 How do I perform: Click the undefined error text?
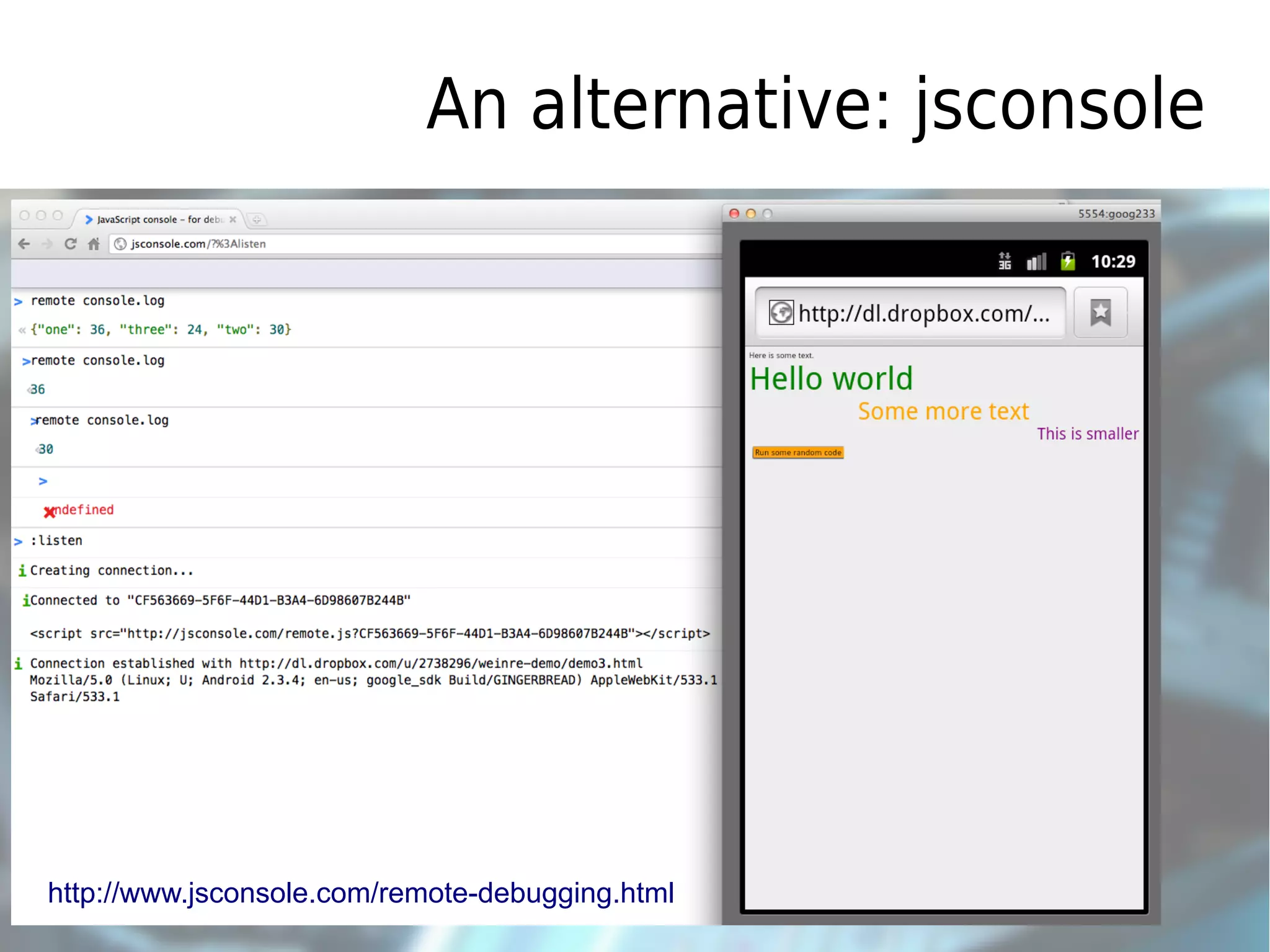point(83,510)
